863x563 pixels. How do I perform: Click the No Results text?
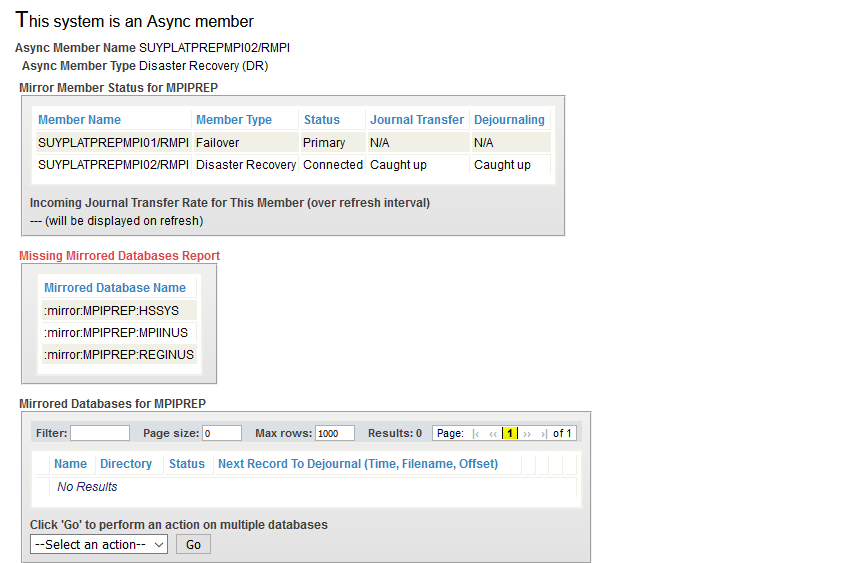[87, 487]
